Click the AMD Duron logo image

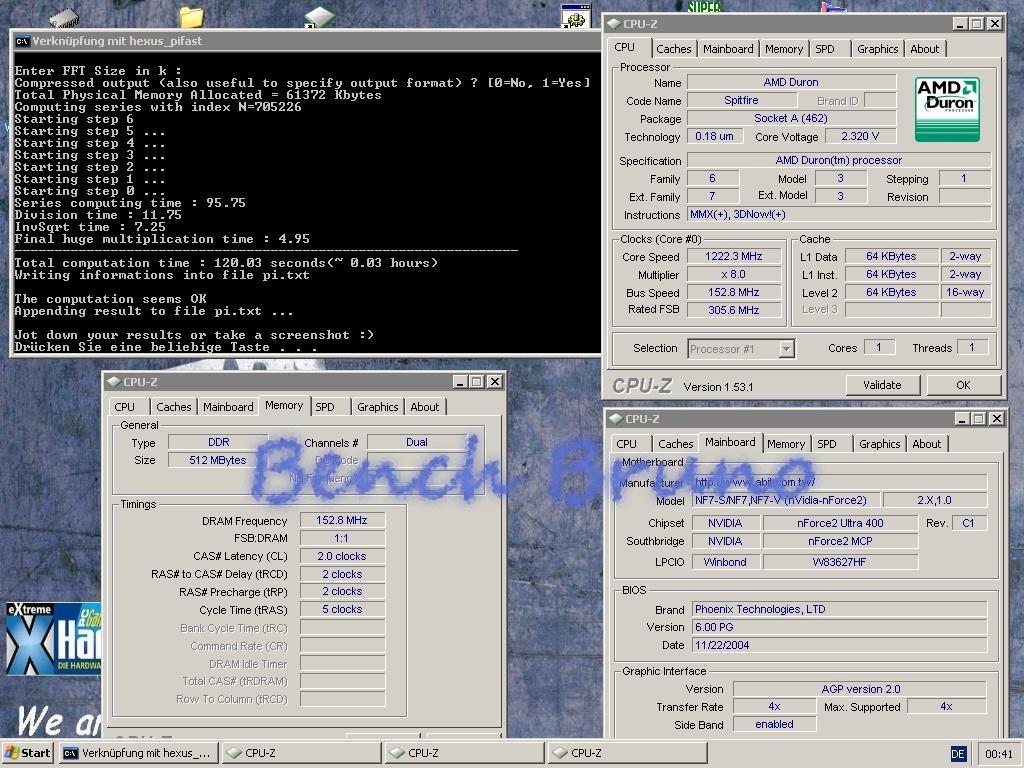click(x=947, y=110)
